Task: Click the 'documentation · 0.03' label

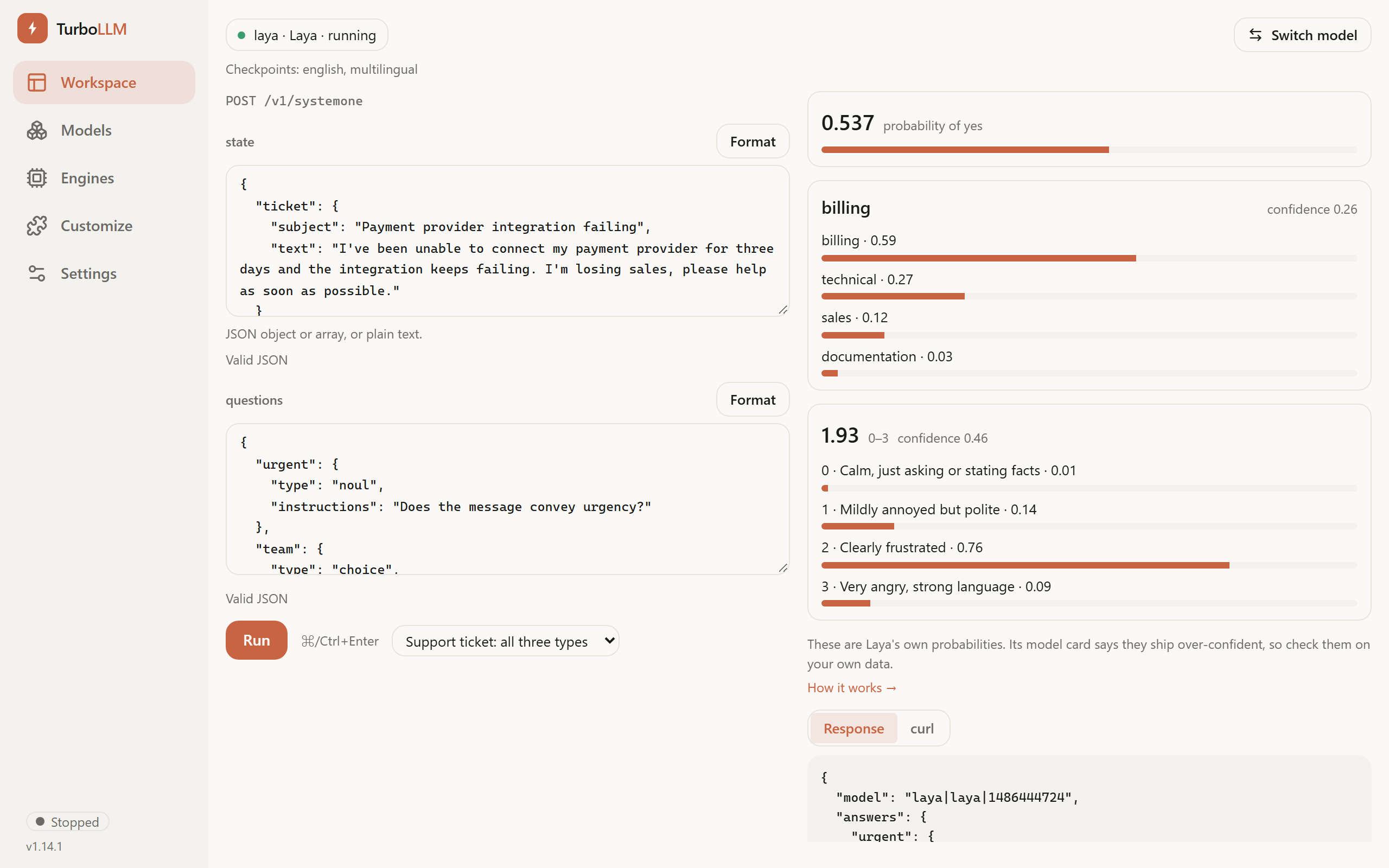Action: coord(887,356)
